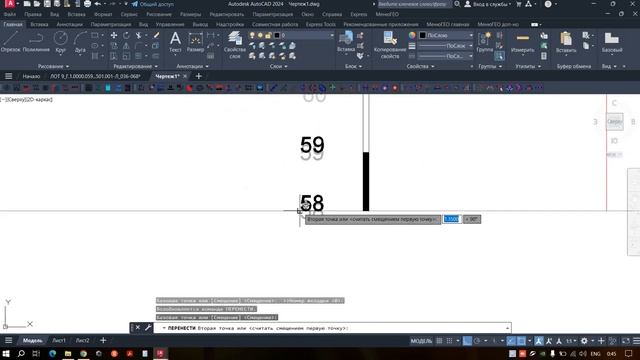Screen dimensions: 640x360
Task: Open the Файл menu
Action: point(10,14)
